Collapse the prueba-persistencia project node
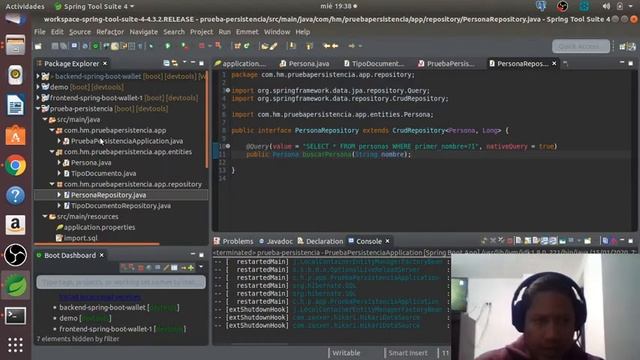 38,109
